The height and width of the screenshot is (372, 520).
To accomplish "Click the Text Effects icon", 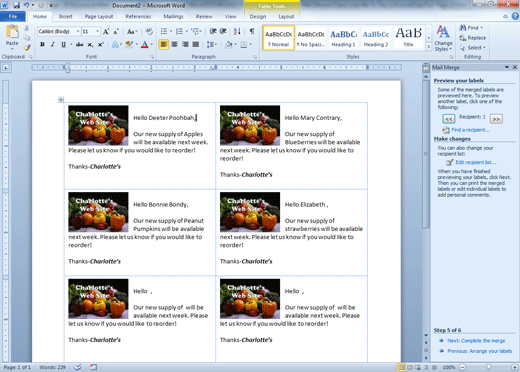I will click(115, 44).
